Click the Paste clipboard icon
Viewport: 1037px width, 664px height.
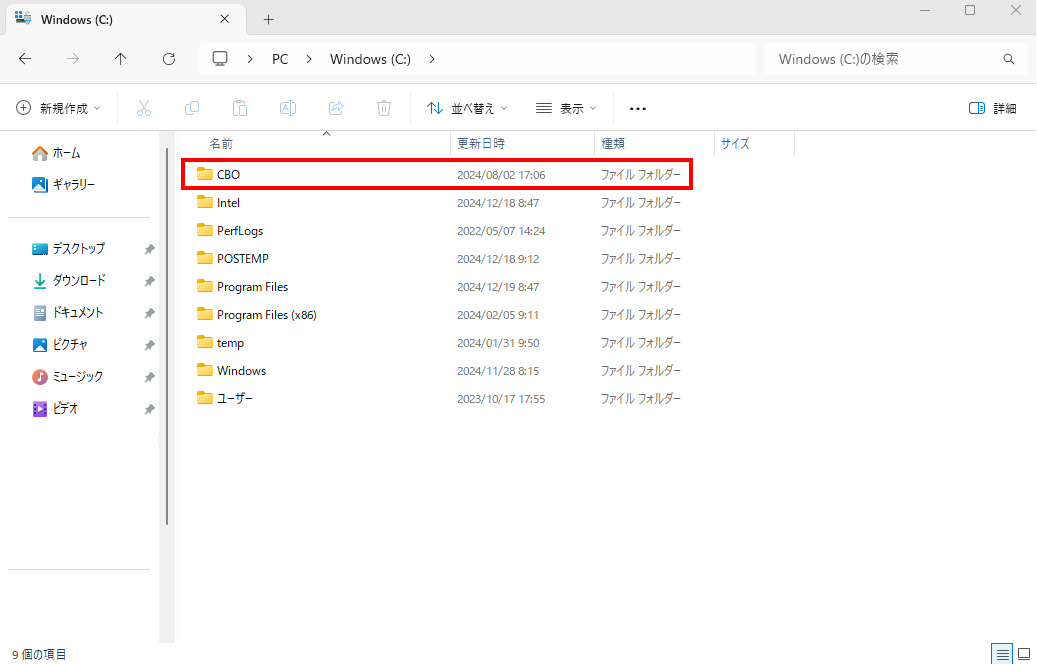point(240,108)
